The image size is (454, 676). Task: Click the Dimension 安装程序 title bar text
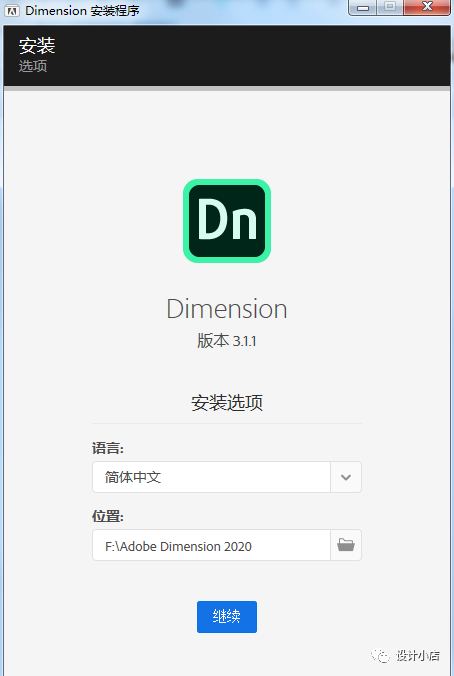(82, 11)
